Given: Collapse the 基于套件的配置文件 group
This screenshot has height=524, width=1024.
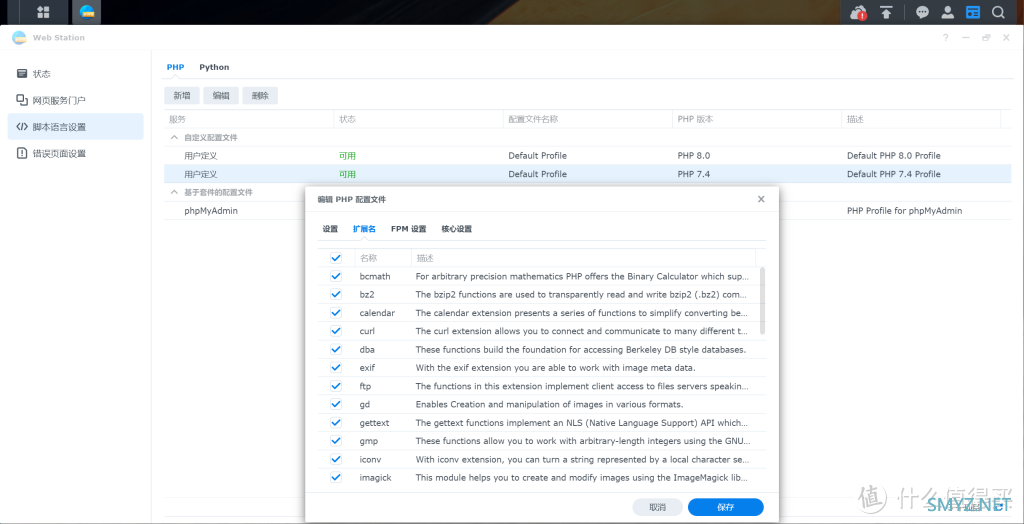Looking at the screenshot, I should click(174, 193).
